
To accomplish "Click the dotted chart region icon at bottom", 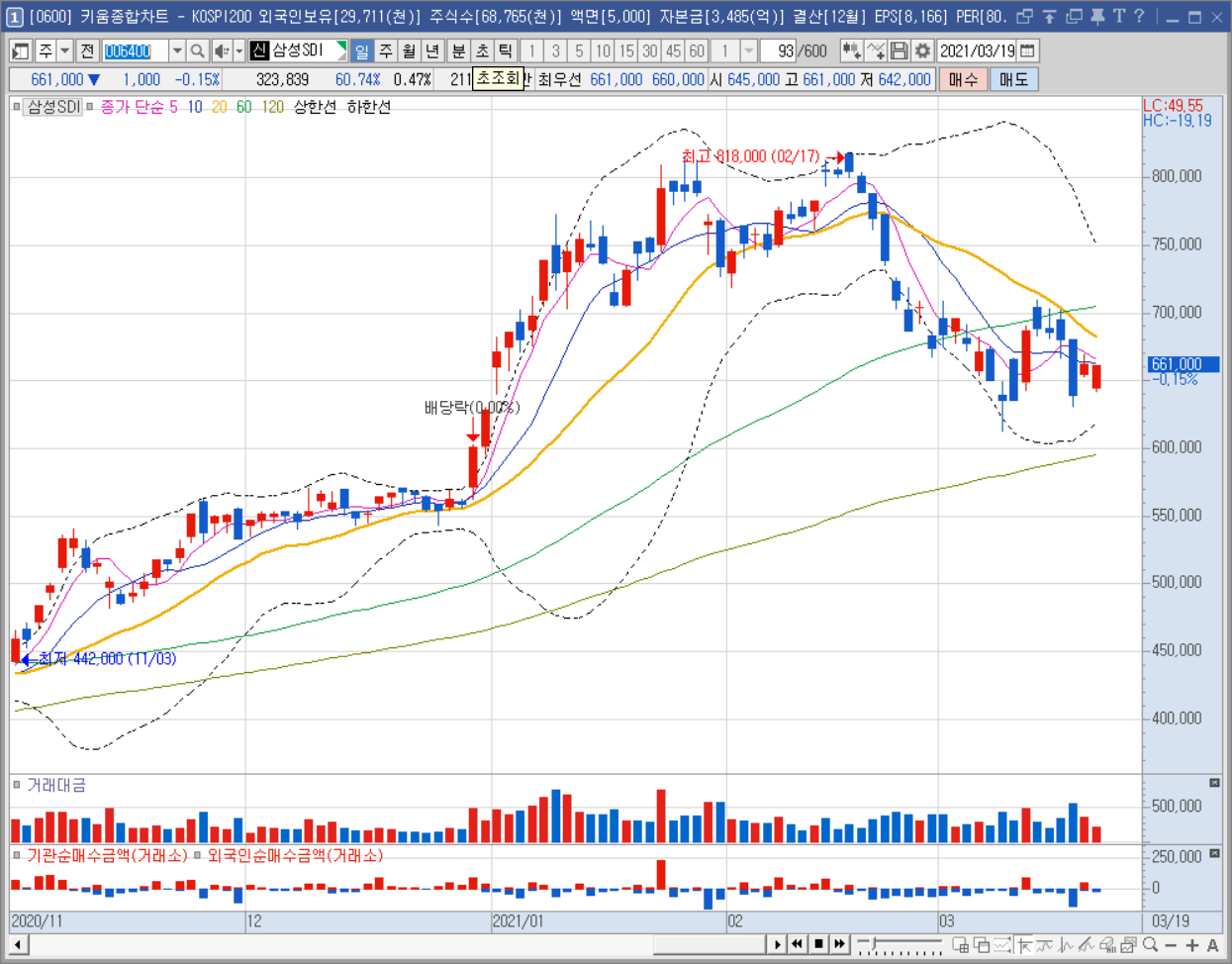I will pyautogui.click(x=1002, y=944).
